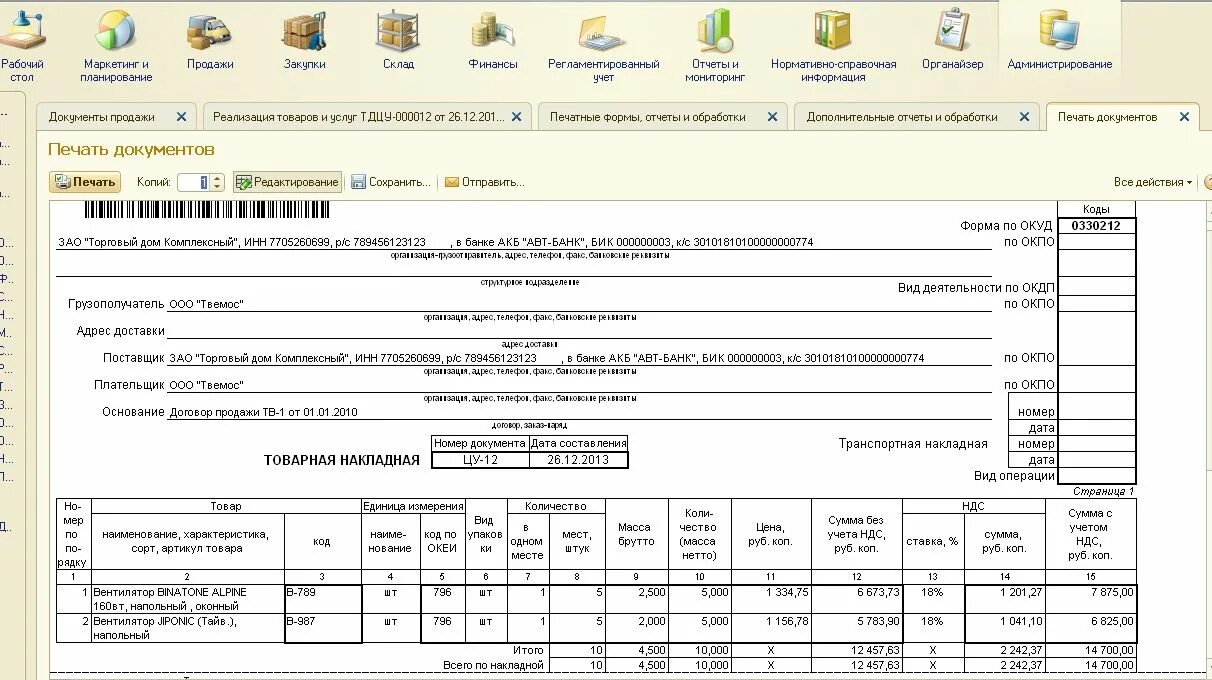Click Отправить... button
Image resolution: width=1212 pixels, height=680 pixels.
coord(484,182)
